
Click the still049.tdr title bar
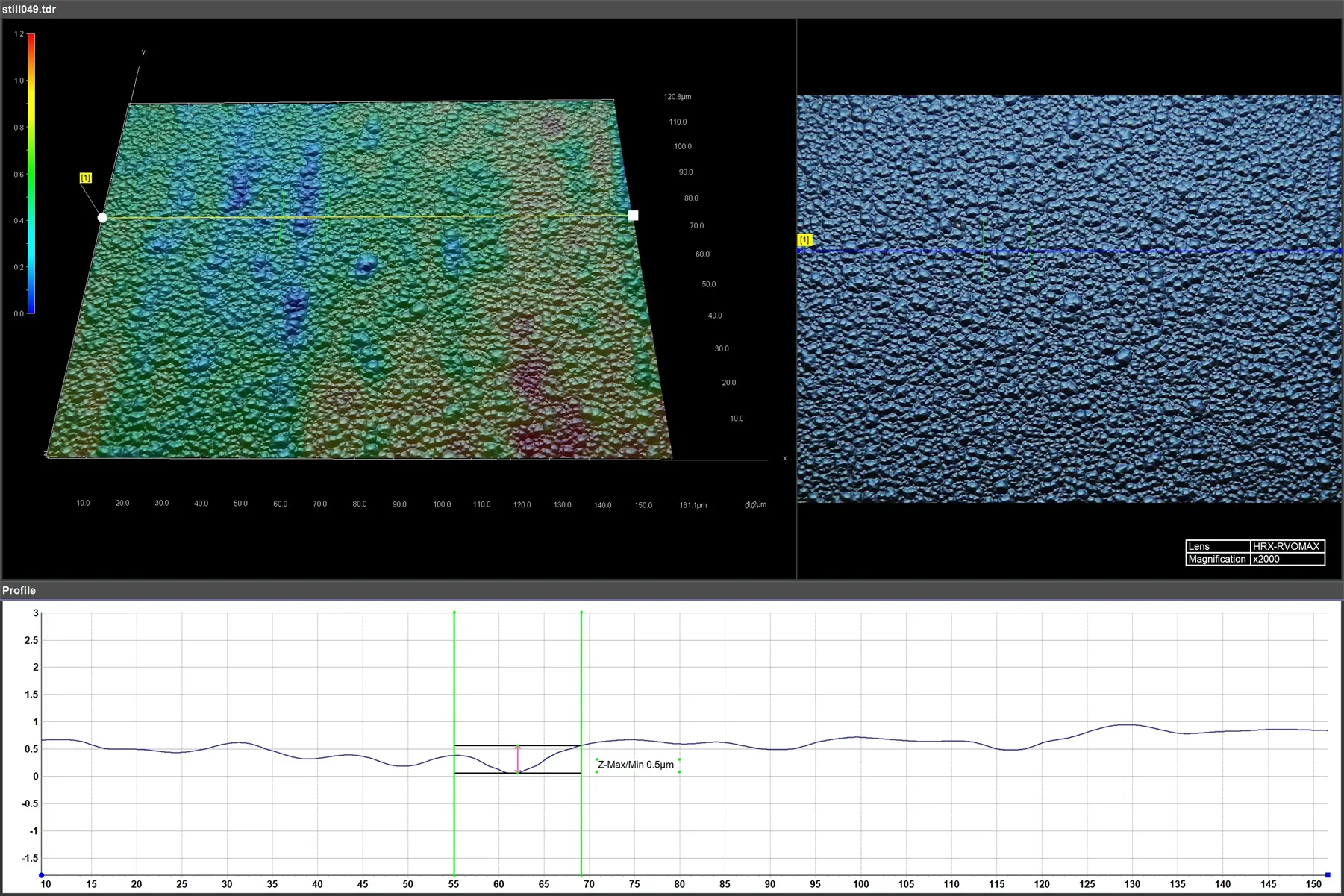(30, 9)
